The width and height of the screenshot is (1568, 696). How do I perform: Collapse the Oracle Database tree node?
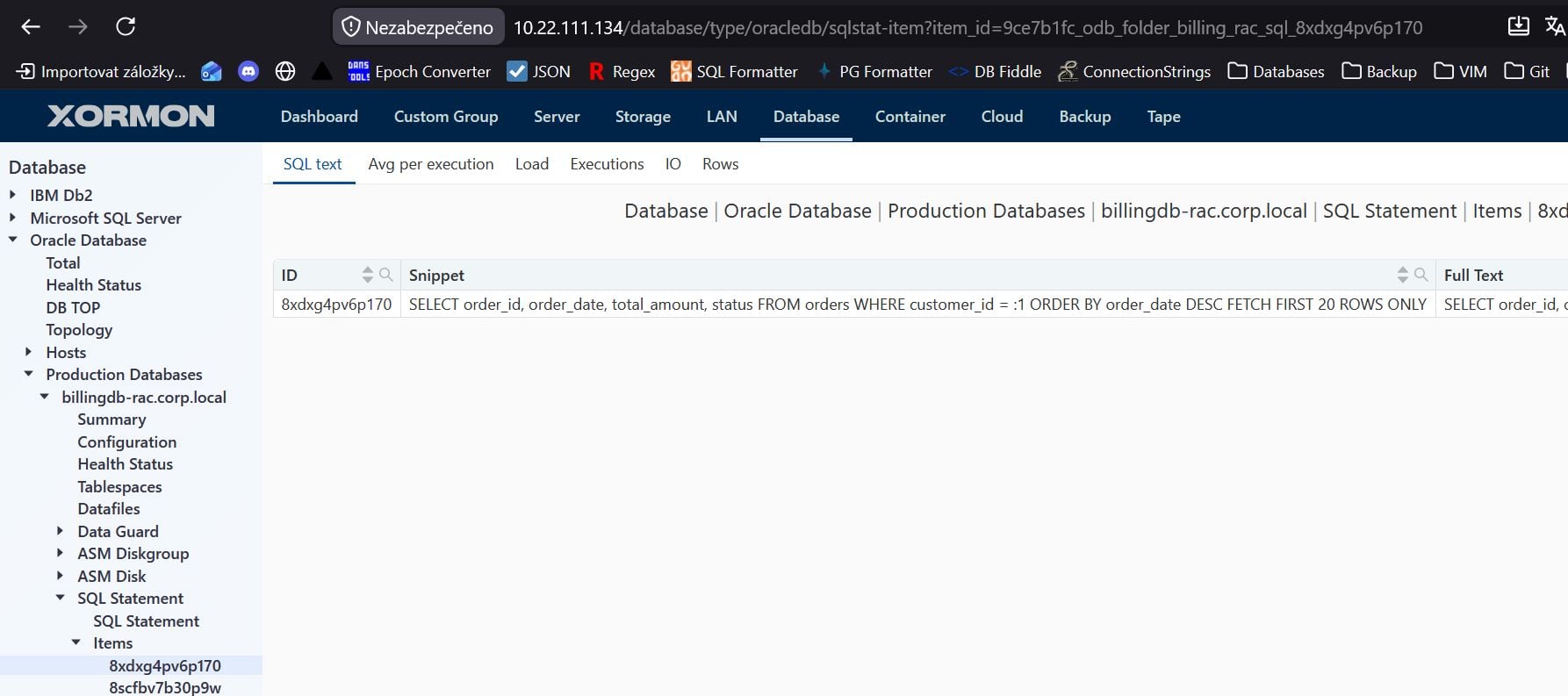coord(12,240)
